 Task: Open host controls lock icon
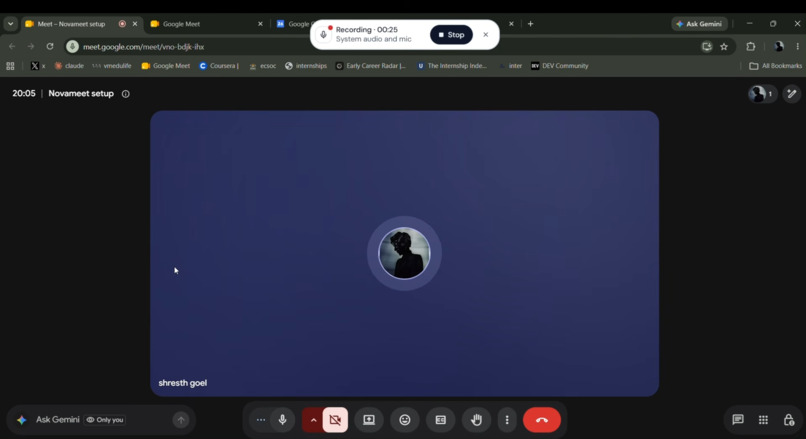pyautogui.click(x=789, y=420)
